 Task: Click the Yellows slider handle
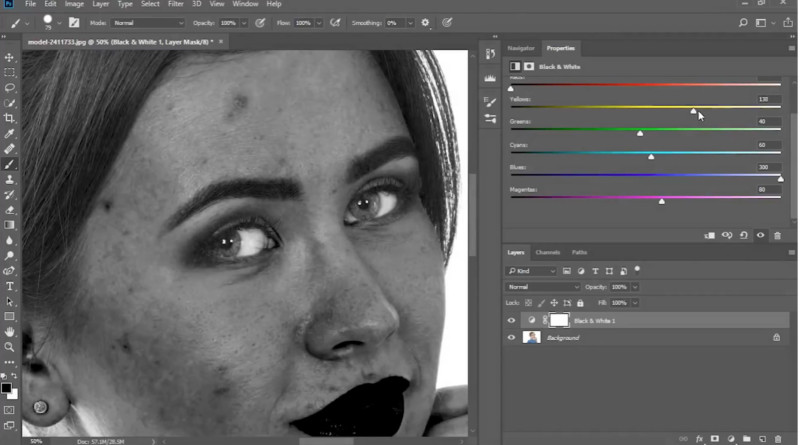pyautogui.click(x=693, y=111)
